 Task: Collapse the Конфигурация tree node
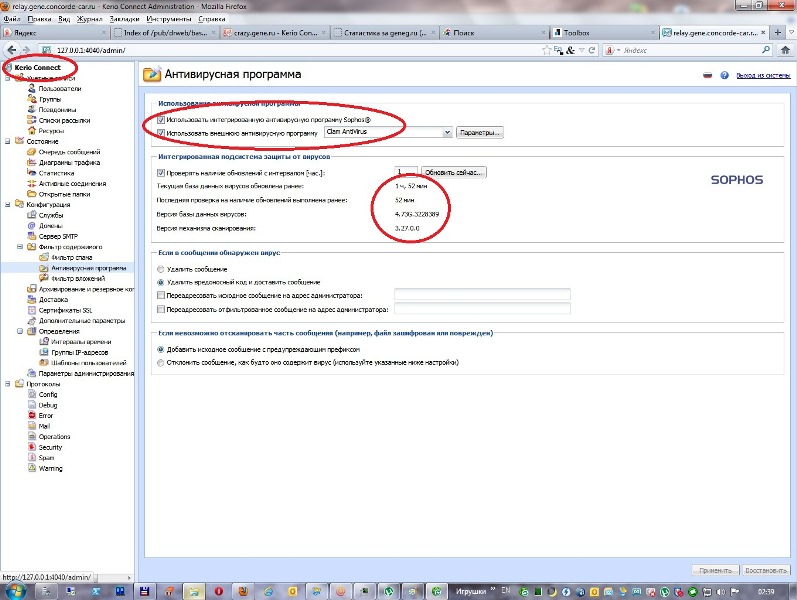(7, 204)
